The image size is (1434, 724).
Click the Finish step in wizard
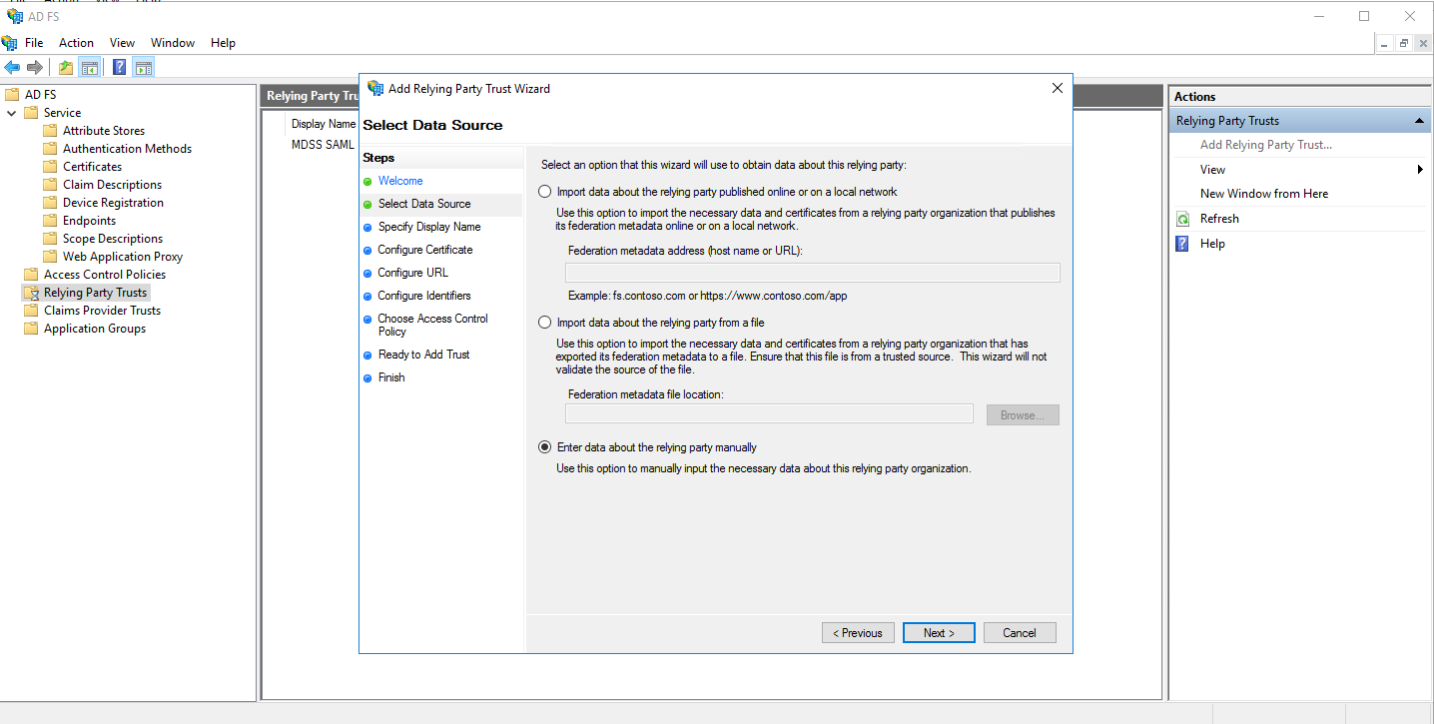pyautogui.click(x=391, y=378)
